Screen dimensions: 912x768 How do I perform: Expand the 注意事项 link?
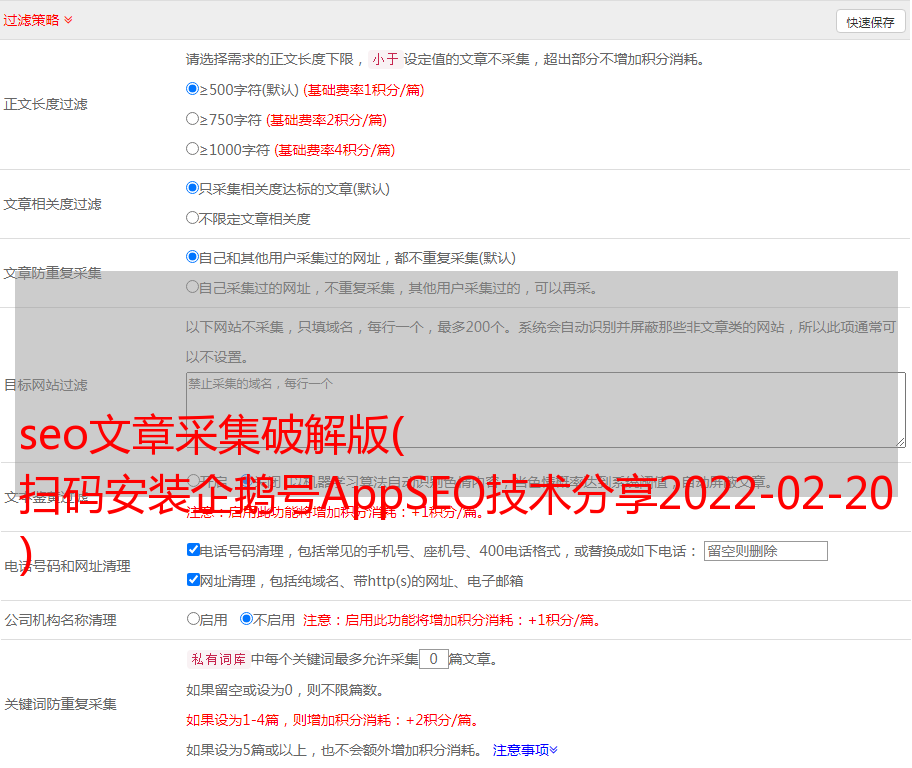(525, 750)
